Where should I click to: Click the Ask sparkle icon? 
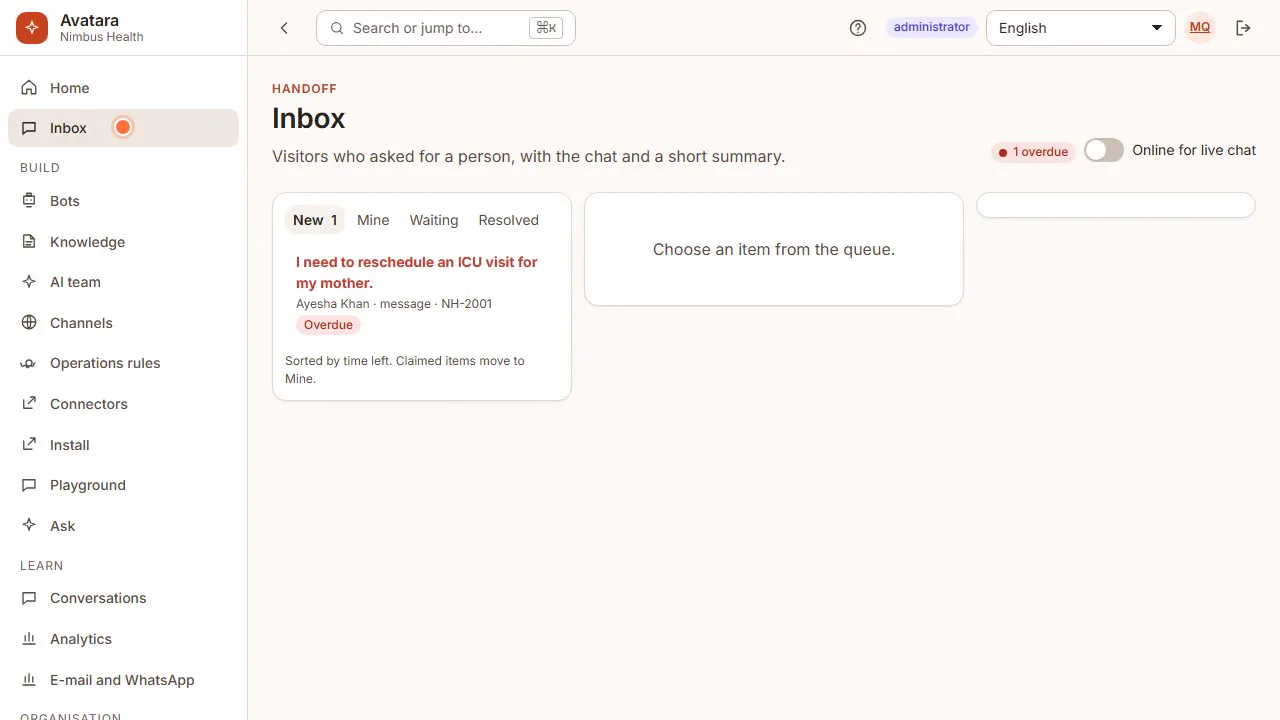click(29, 526)
